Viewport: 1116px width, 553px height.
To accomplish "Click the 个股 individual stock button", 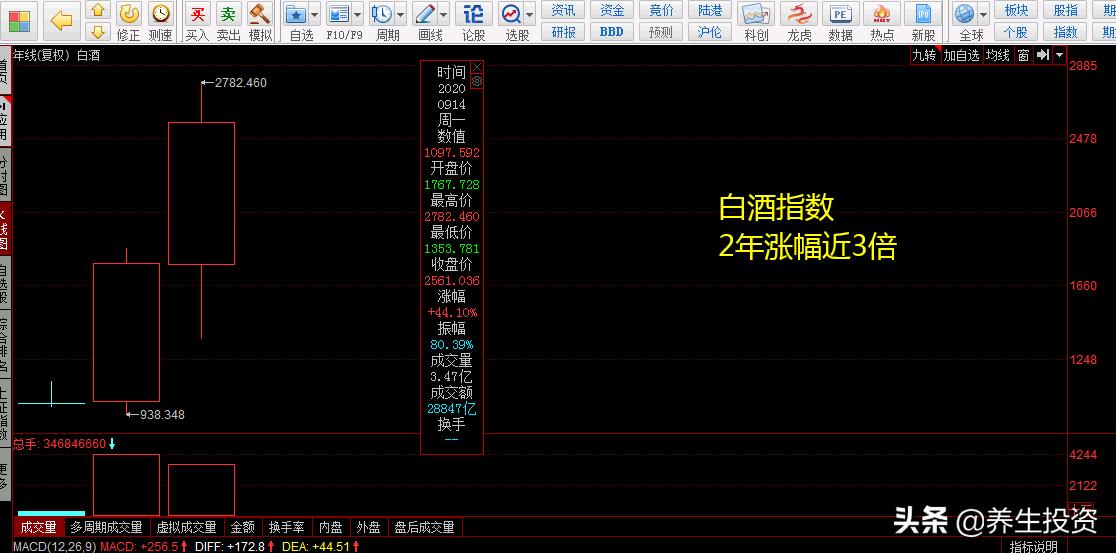I will (x=1016, y=32).
